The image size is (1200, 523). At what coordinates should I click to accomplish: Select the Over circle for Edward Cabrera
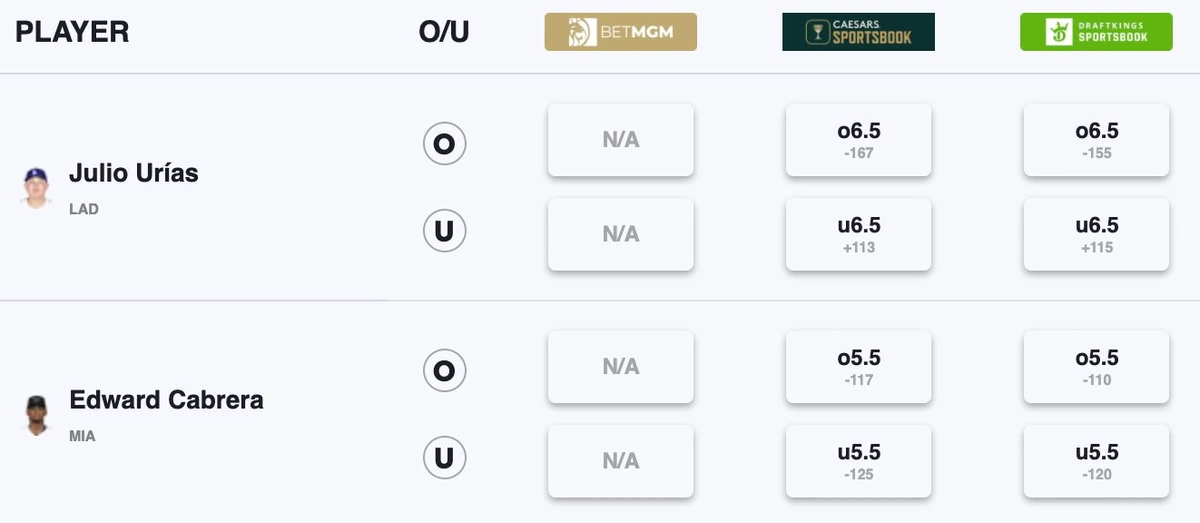pyautogui.click(x=444, y=372)
